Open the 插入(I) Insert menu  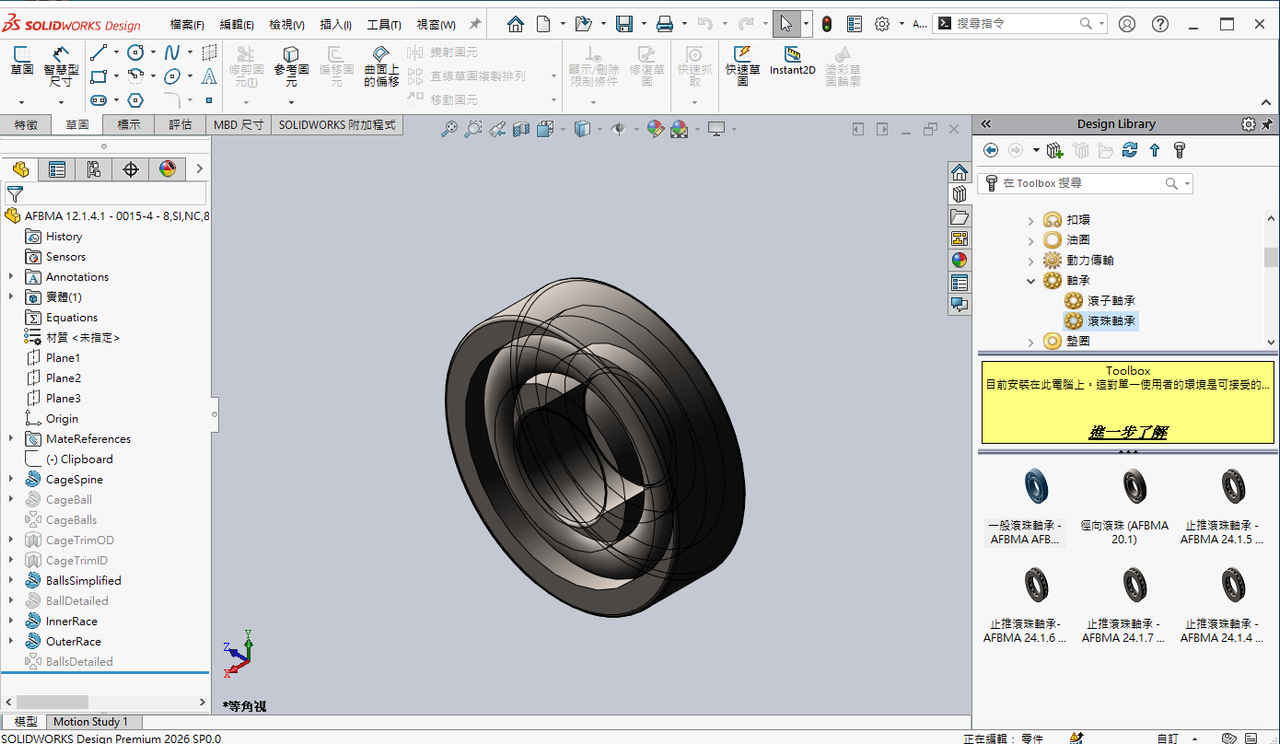pyautogui.click(x=333, y=25)
